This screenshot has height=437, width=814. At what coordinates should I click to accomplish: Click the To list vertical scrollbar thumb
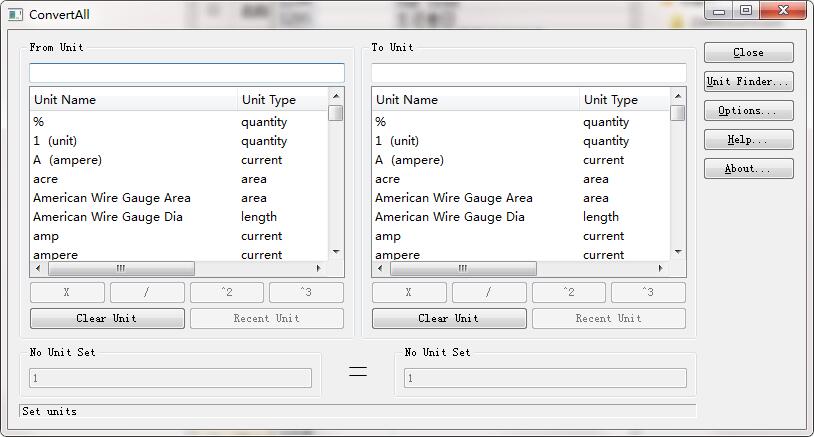(x=677, y=113)
